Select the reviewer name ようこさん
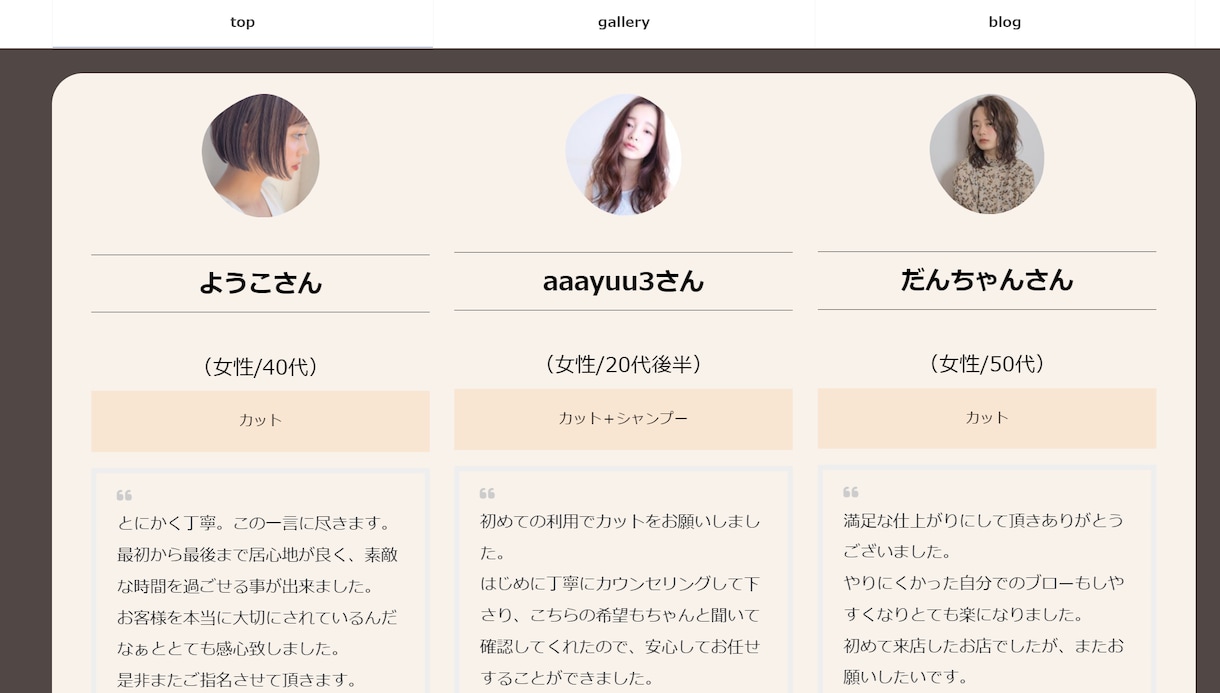 pos(261,283)
